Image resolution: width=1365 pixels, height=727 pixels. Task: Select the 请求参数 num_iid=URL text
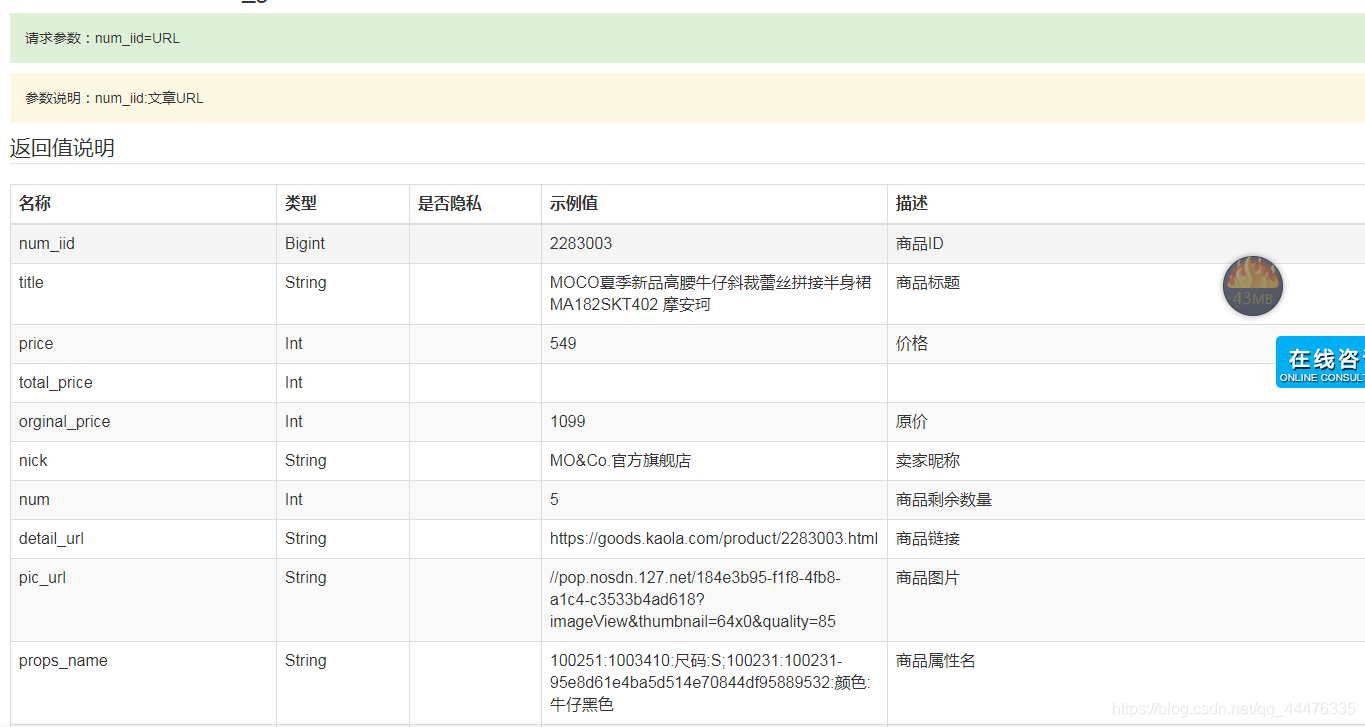102,38
